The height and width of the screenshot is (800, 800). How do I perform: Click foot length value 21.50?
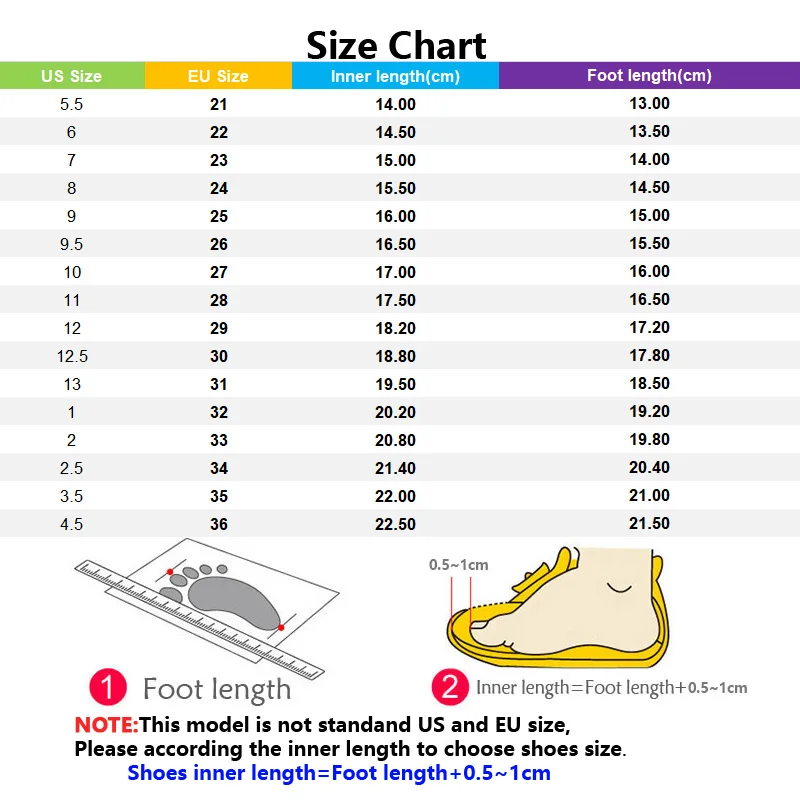649,524
